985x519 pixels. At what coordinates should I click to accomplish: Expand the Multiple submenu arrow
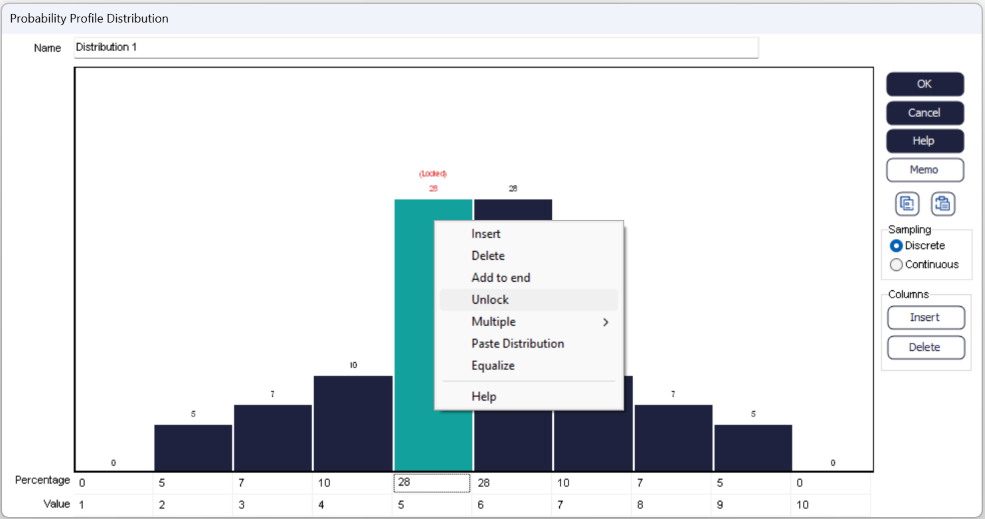coord(605,322)
